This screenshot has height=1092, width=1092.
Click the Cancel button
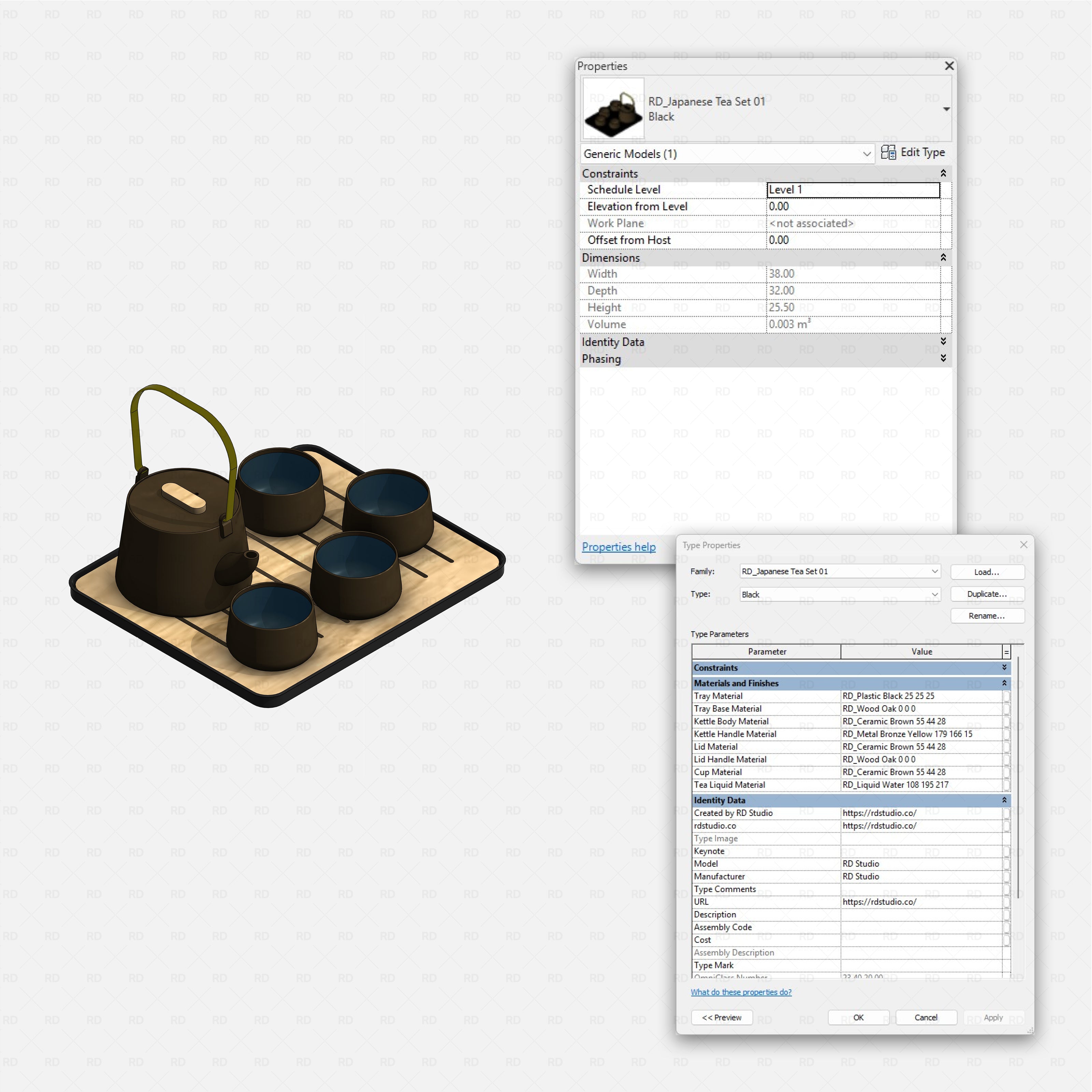tap(926, 1018)
